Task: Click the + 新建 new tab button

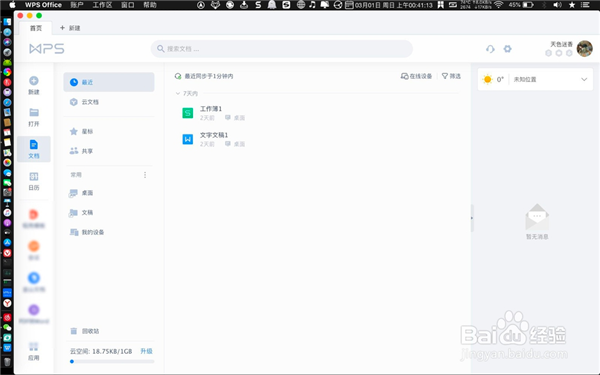Action: 70,28
